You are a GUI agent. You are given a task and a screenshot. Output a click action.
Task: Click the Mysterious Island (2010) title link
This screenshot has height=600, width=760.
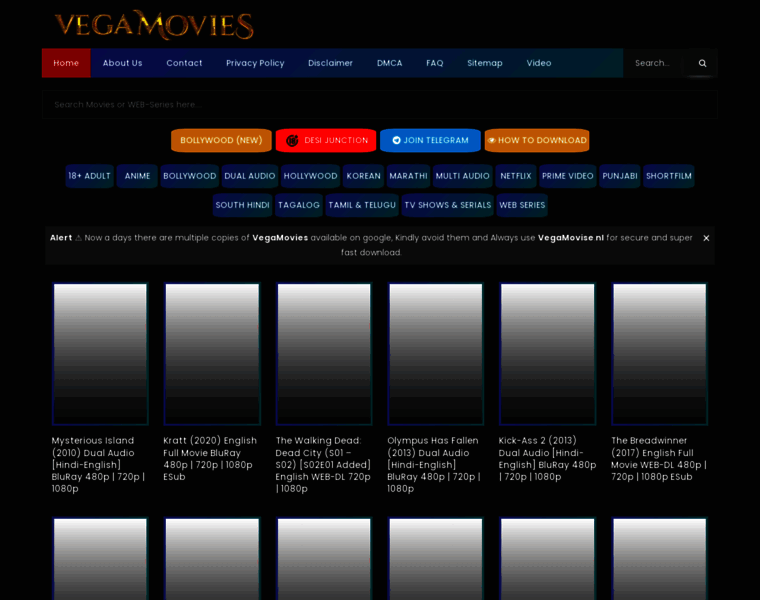[98, 464]
